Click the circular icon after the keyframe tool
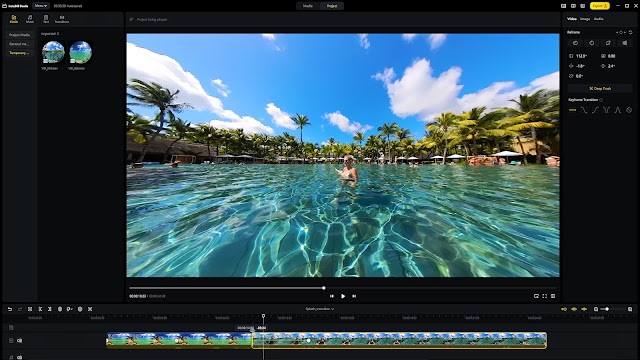This screenshot has width=640, height=360. coord(80,309)
